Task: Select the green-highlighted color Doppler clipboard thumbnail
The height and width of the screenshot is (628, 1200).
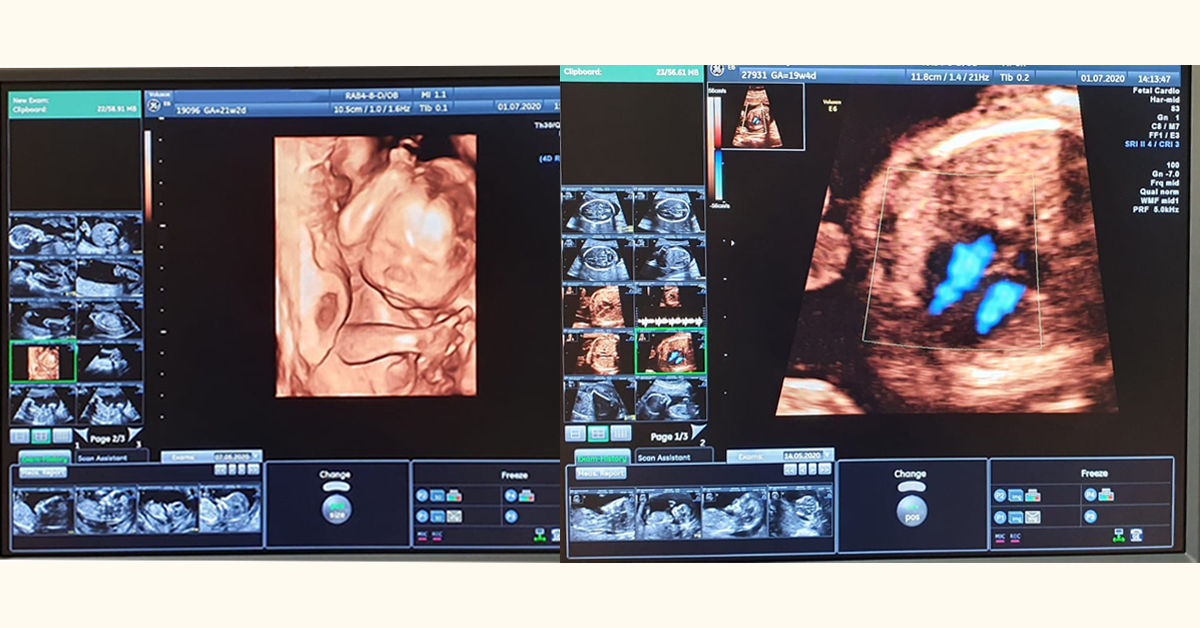Action: point(671,352)
